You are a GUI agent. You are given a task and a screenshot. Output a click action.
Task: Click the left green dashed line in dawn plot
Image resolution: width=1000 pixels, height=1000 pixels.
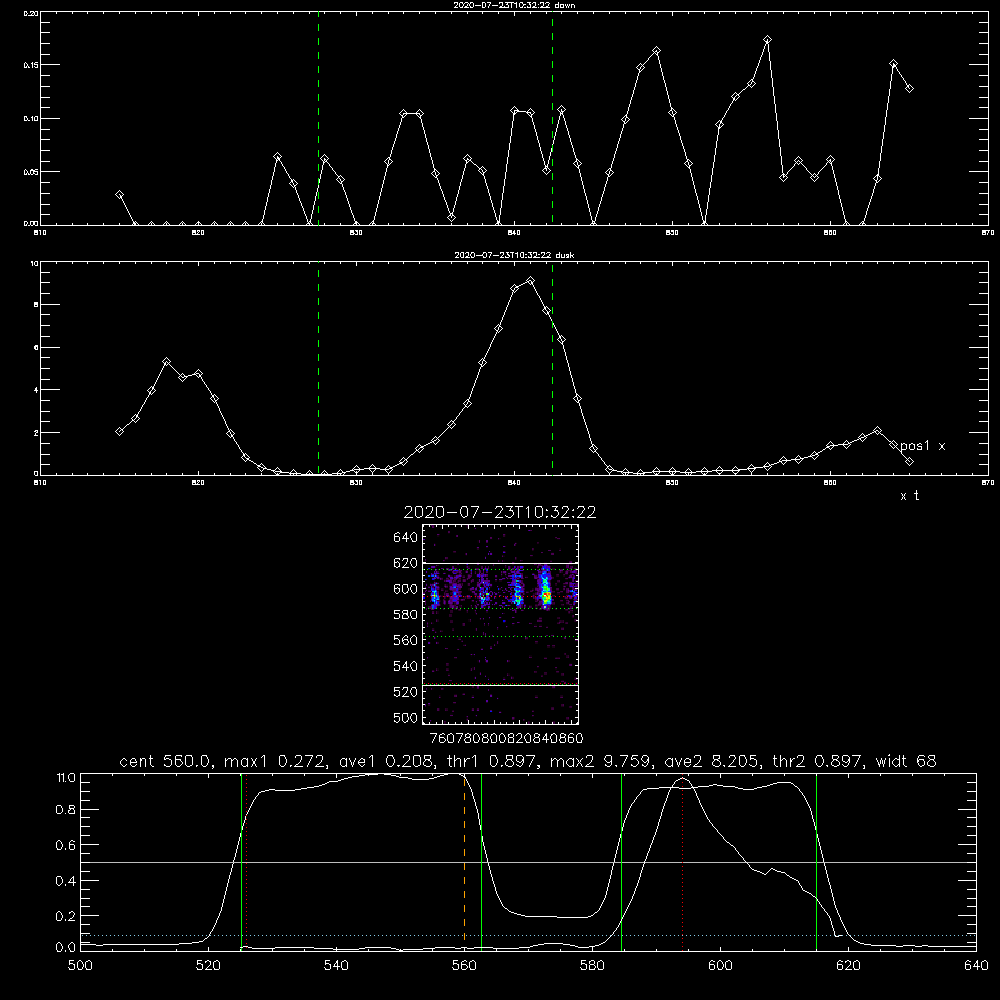point(318,118)
